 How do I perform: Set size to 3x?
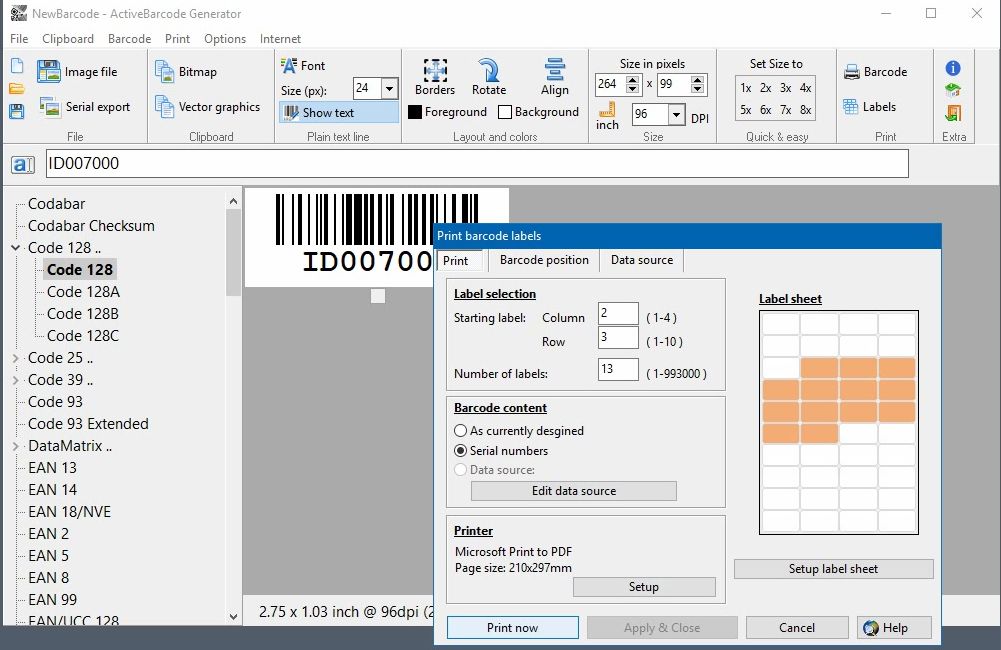[785, 88]
